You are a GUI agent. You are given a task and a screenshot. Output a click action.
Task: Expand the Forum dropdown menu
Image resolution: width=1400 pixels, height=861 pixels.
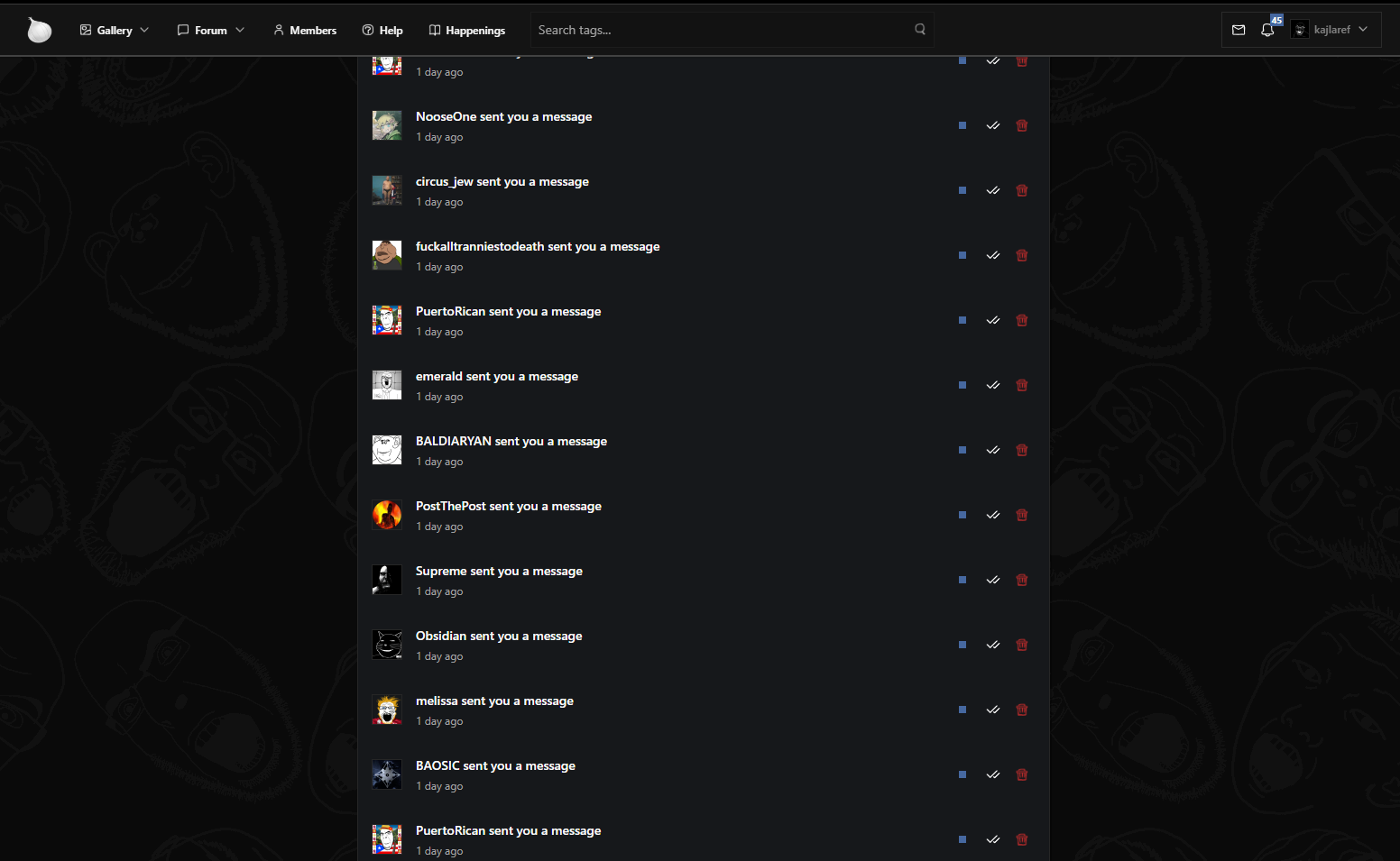coord(211,30)
